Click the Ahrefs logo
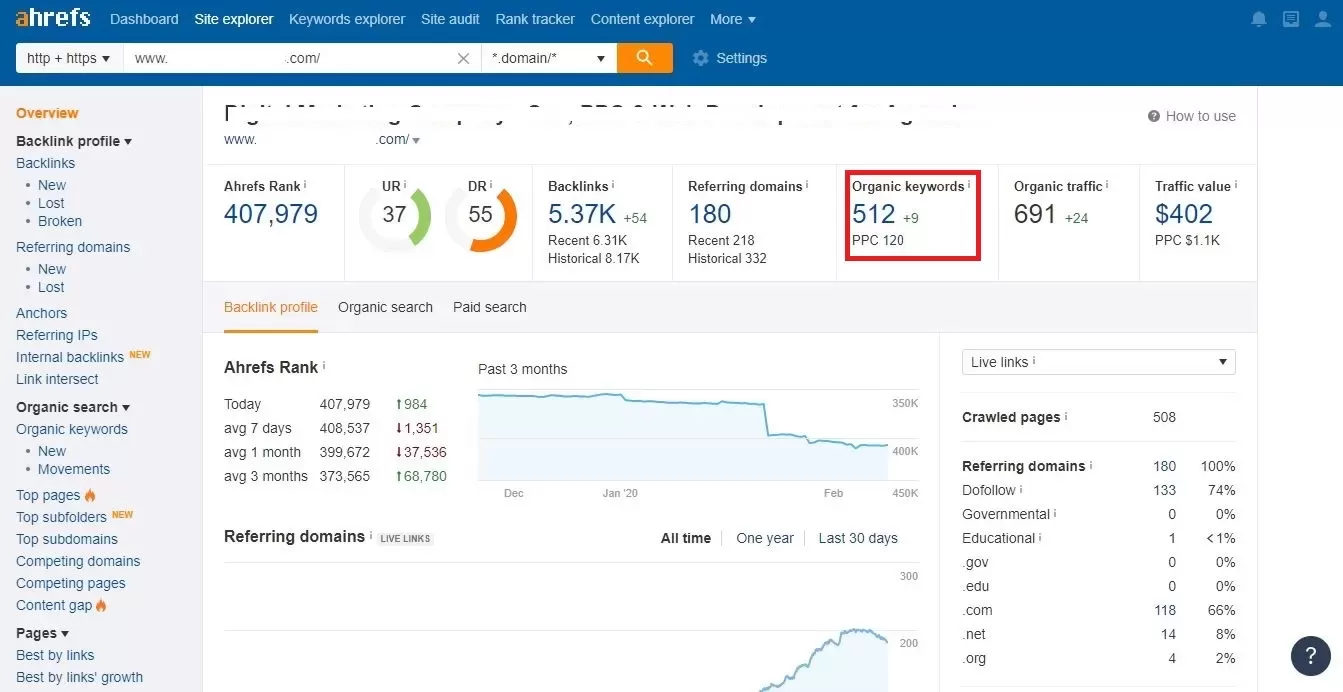The image size is (1343, 692). coord(53,18)
